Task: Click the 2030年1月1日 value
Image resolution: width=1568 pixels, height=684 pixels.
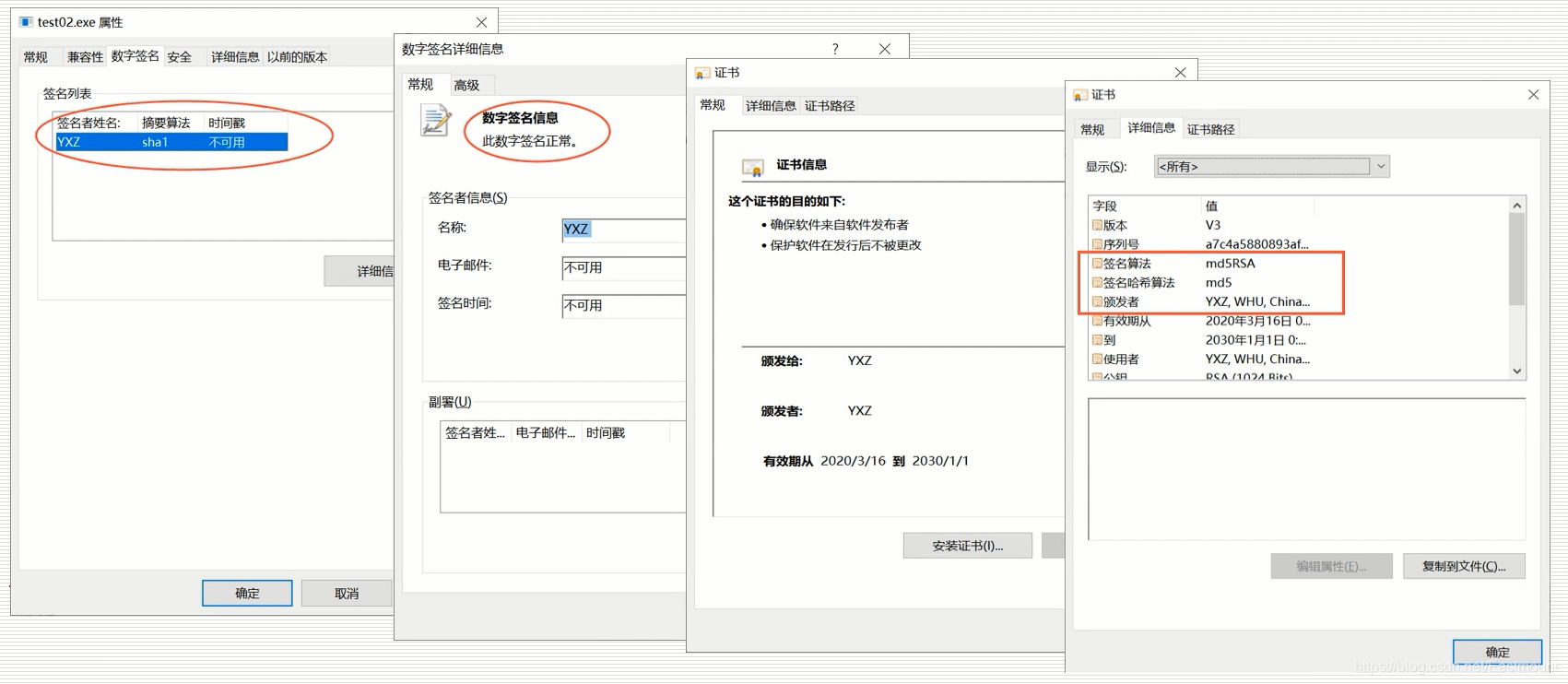Action: click(1256, 340)
